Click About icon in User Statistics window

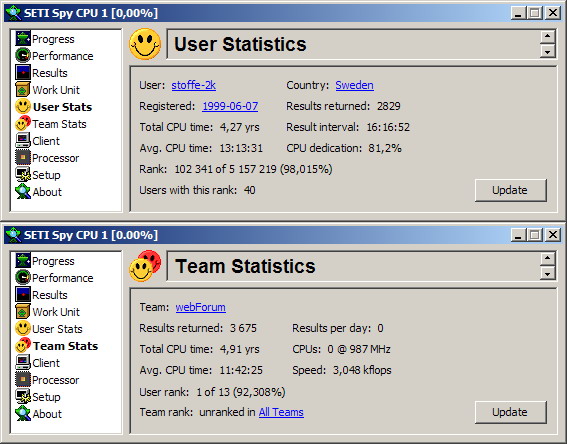pyautogui.click(x=23, y=192)
